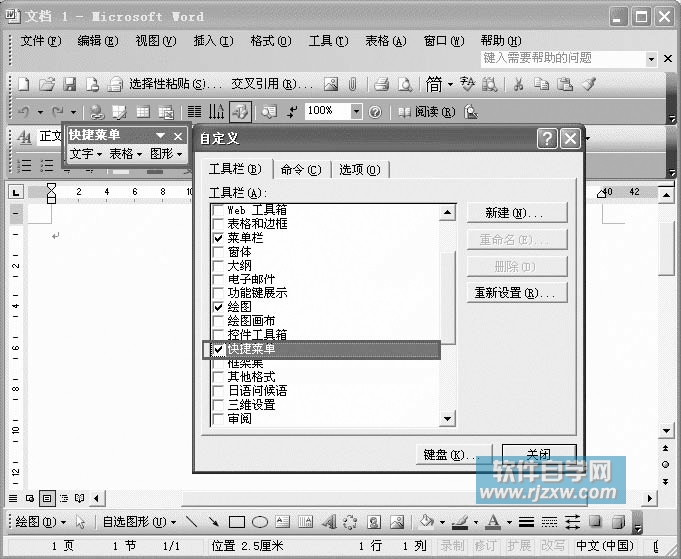
Task: Uncheck the 快捷菜单 checkbox
Action: [218, 349]
